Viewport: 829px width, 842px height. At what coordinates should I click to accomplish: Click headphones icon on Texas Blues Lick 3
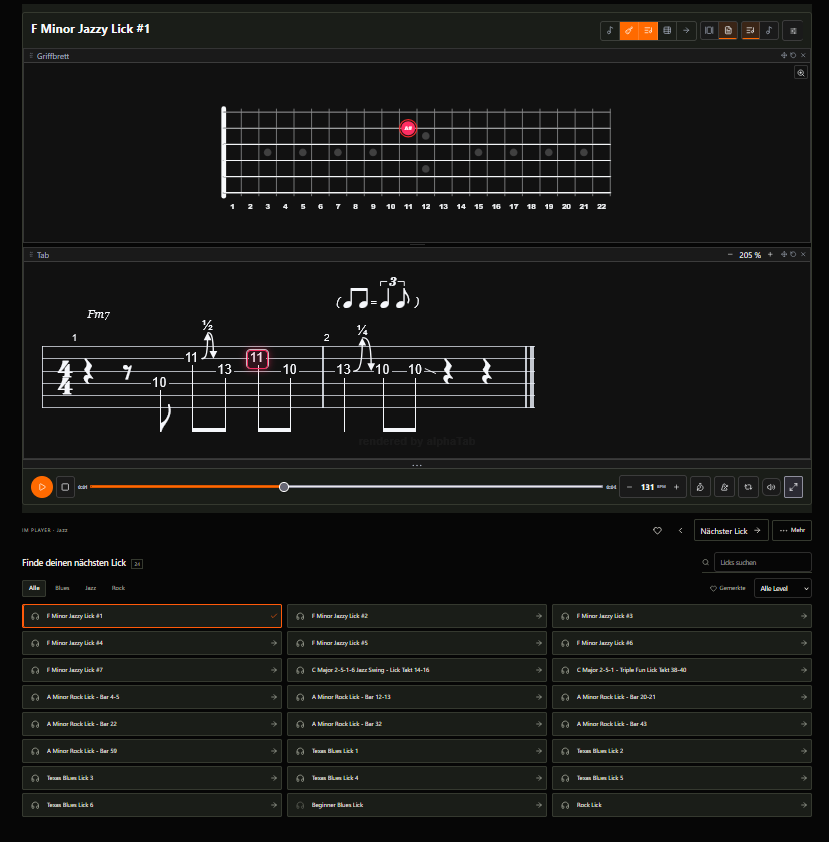coord(35,778)
